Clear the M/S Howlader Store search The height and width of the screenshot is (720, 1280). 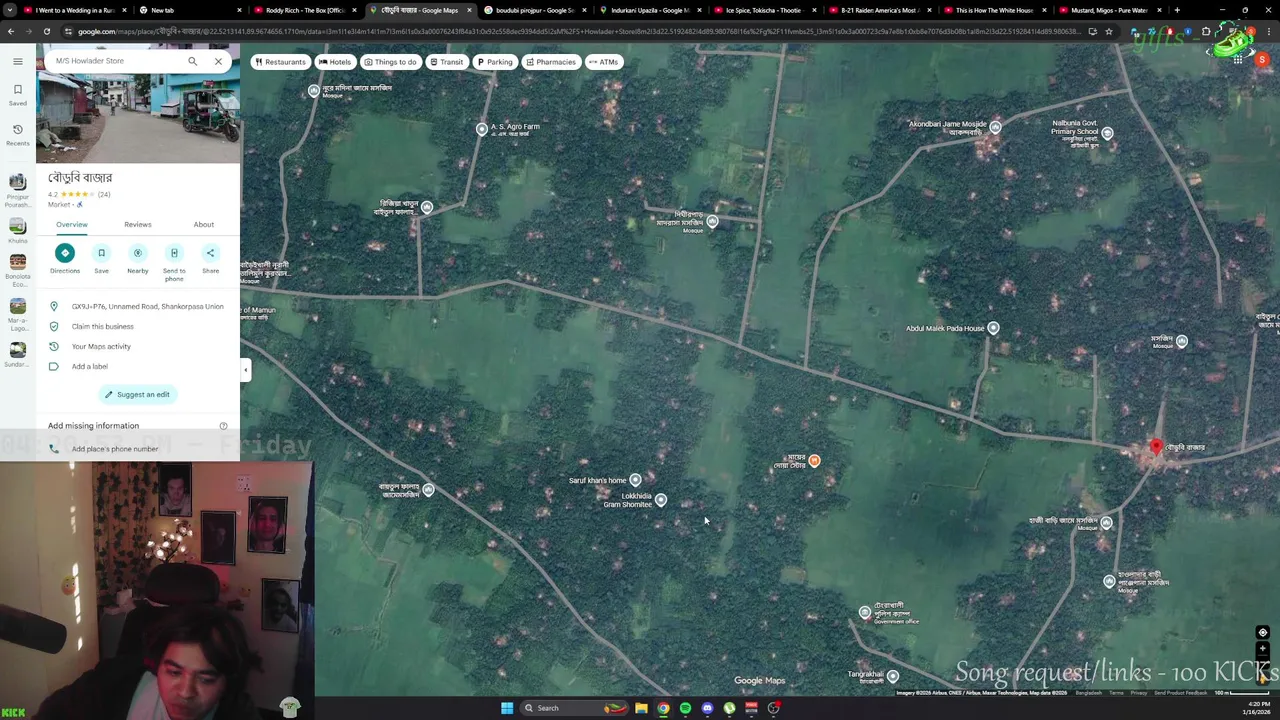(218, 61)
